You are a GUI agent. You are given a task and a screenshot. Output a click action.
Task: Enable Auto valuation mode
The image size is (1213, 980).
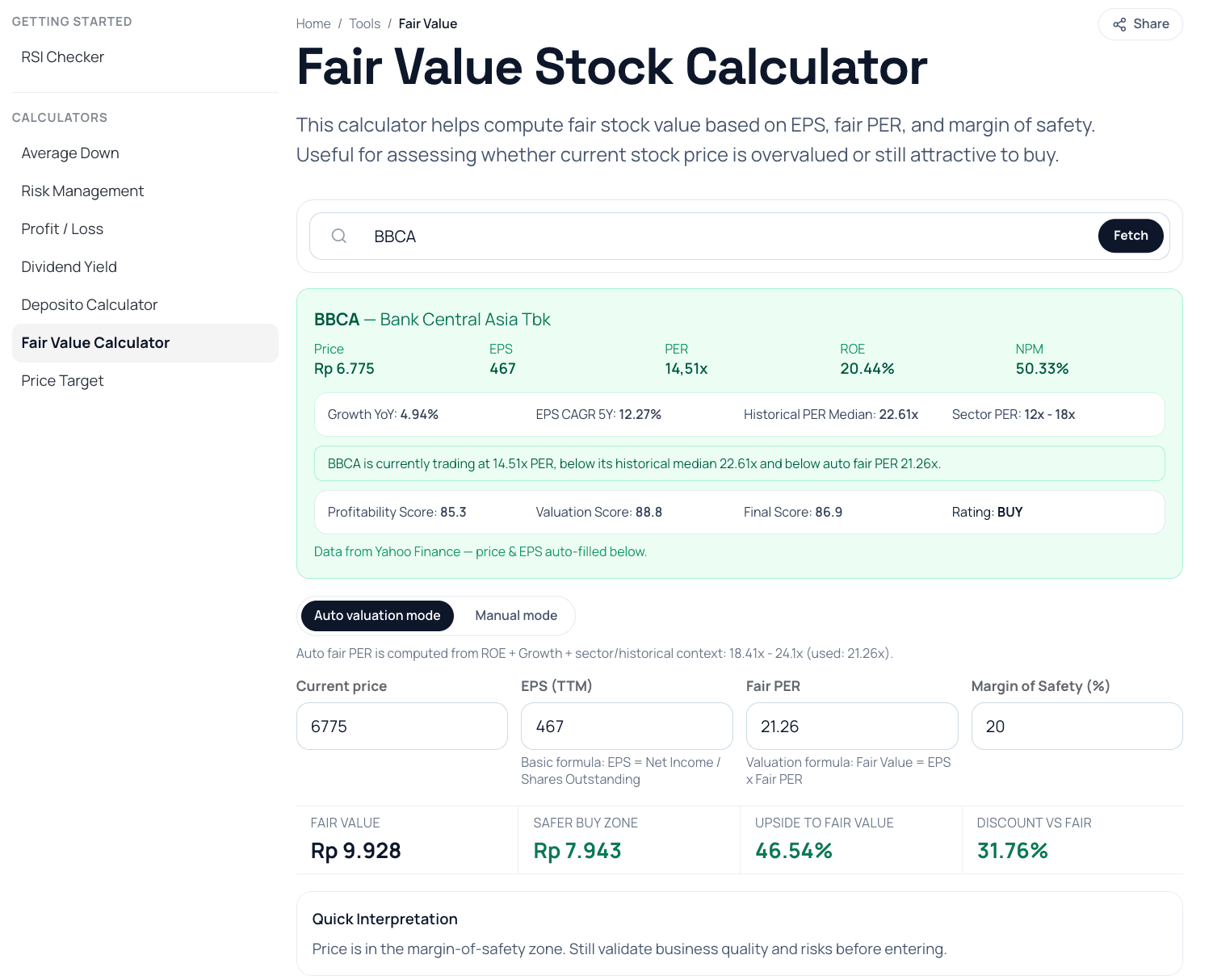[376, 615]
